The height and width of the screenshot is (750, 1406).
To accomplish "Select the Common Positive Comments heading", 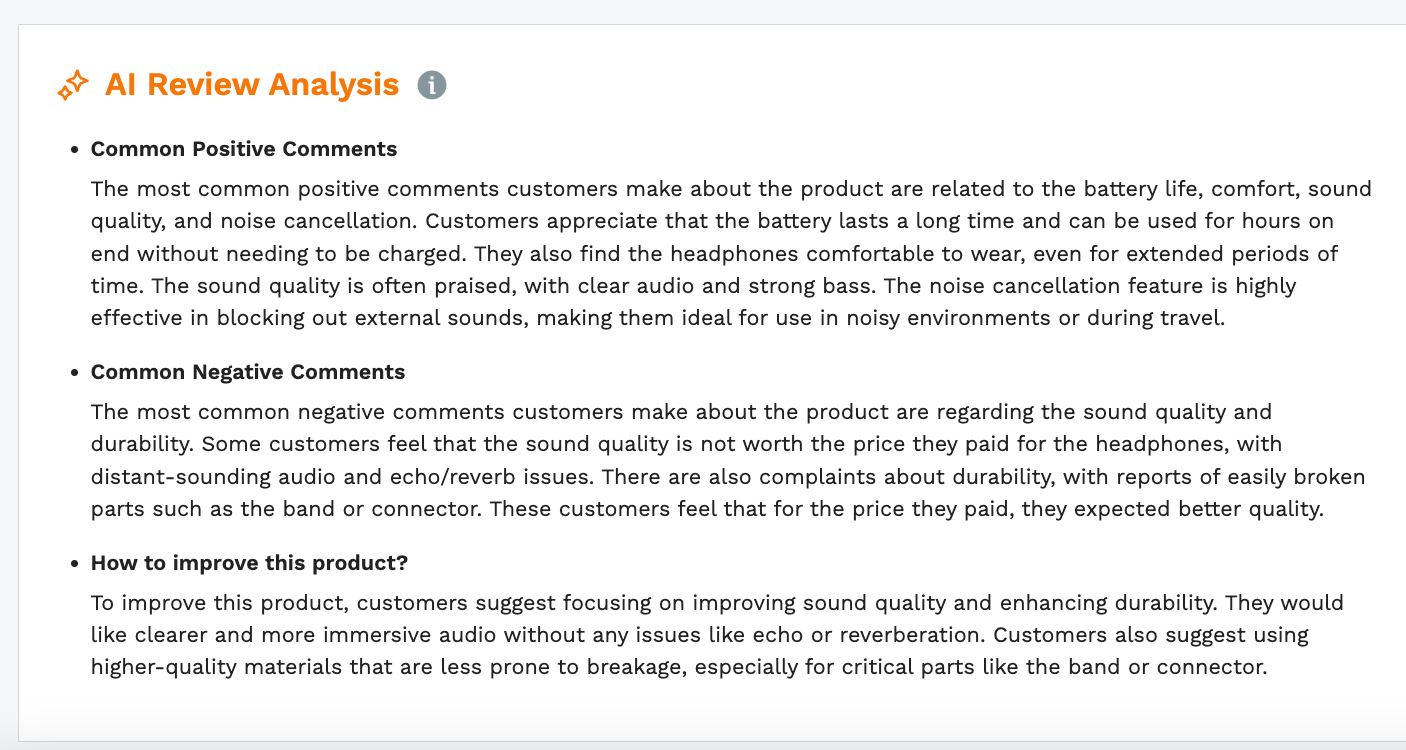I will click(244, 149).
